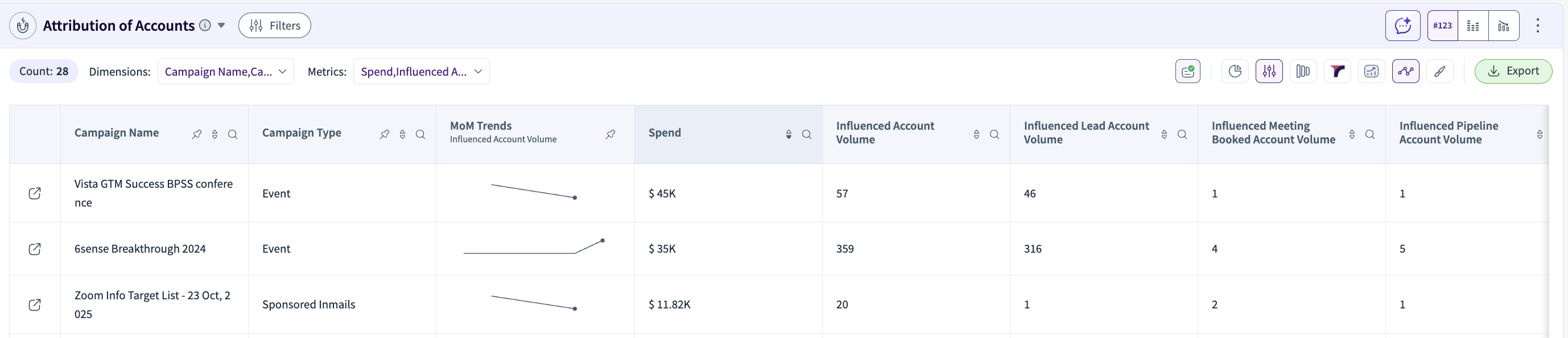This screenshot has height=338, width=1568.
Task: Click the paintbrush formatting icon
Action: click(1439, 71)
